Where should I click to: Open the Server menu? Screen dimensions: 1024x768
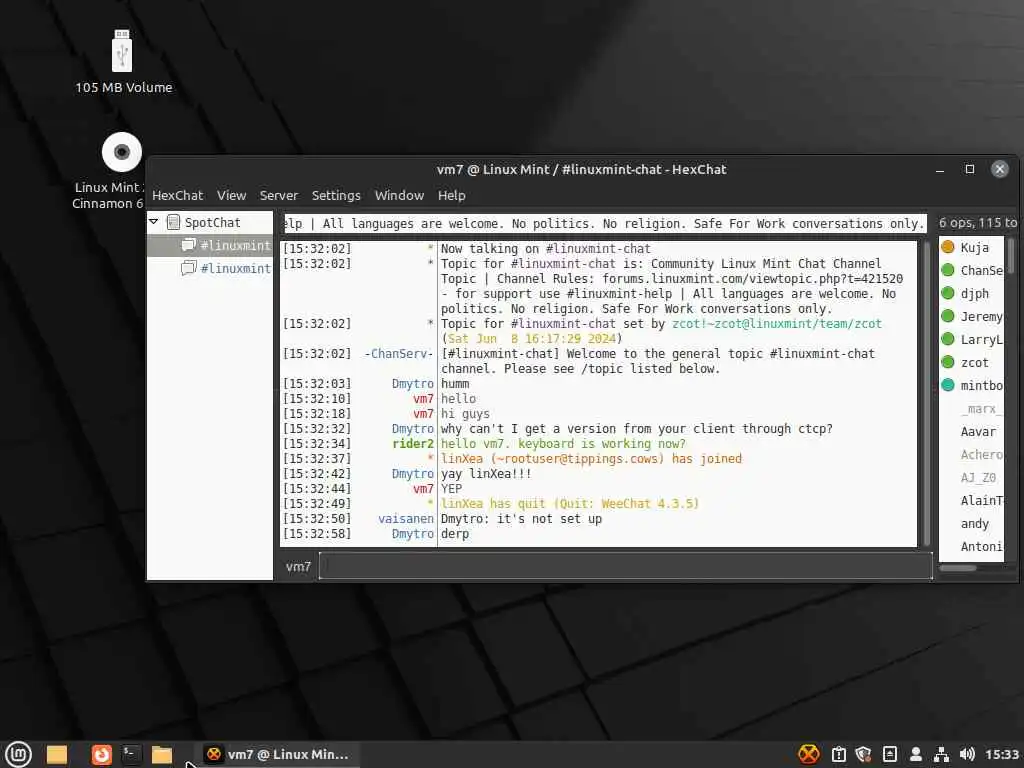[279, 195]
